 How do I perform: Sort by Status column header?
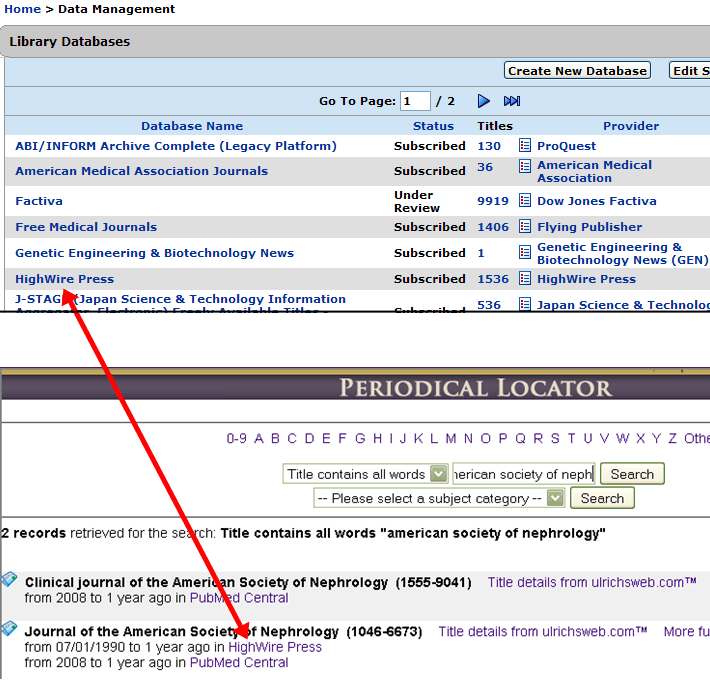click(433, 126)
